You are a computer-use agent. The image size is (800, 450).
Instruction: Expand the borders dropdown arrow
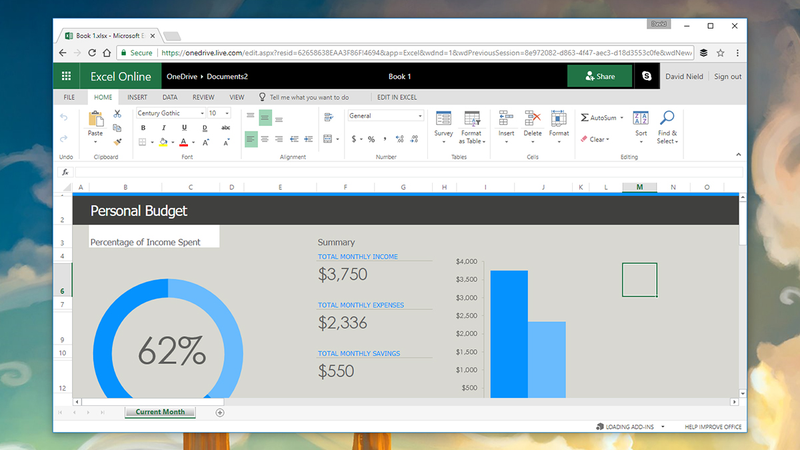[152, 142]
